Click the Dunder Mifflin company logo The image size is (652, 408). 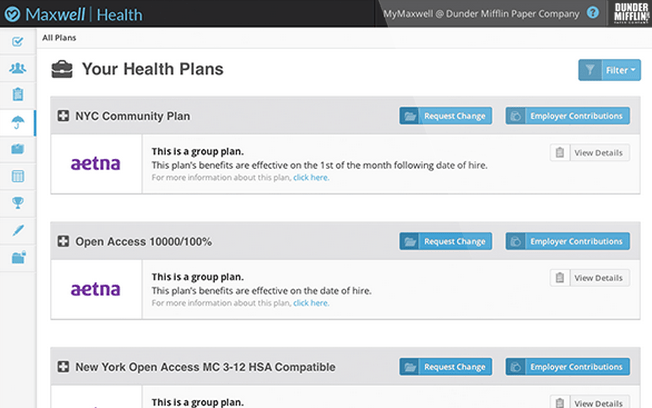click(x=630, y=13)
